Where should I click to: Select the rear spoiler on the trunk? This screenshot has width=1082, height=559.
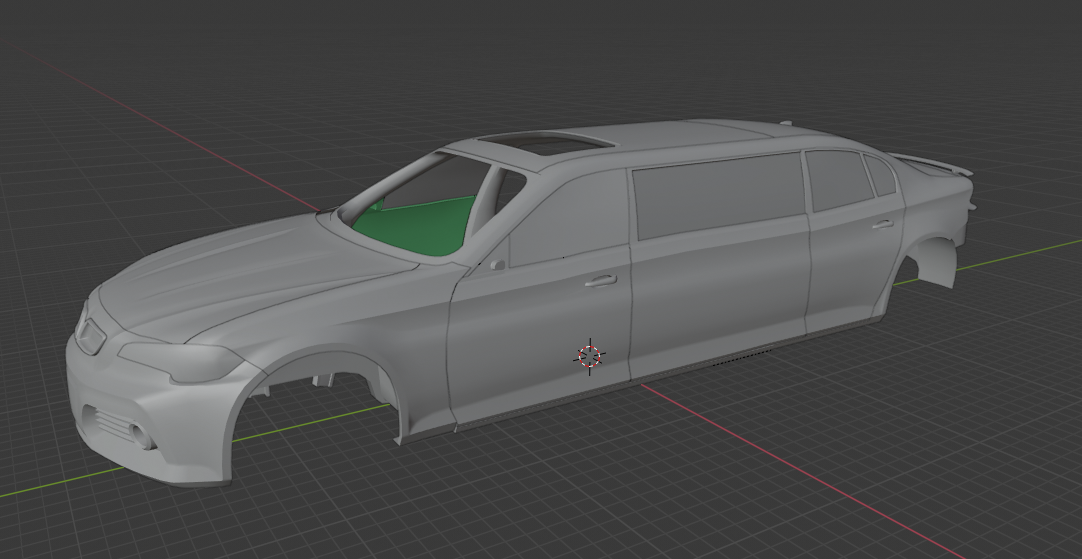[930, 164]
